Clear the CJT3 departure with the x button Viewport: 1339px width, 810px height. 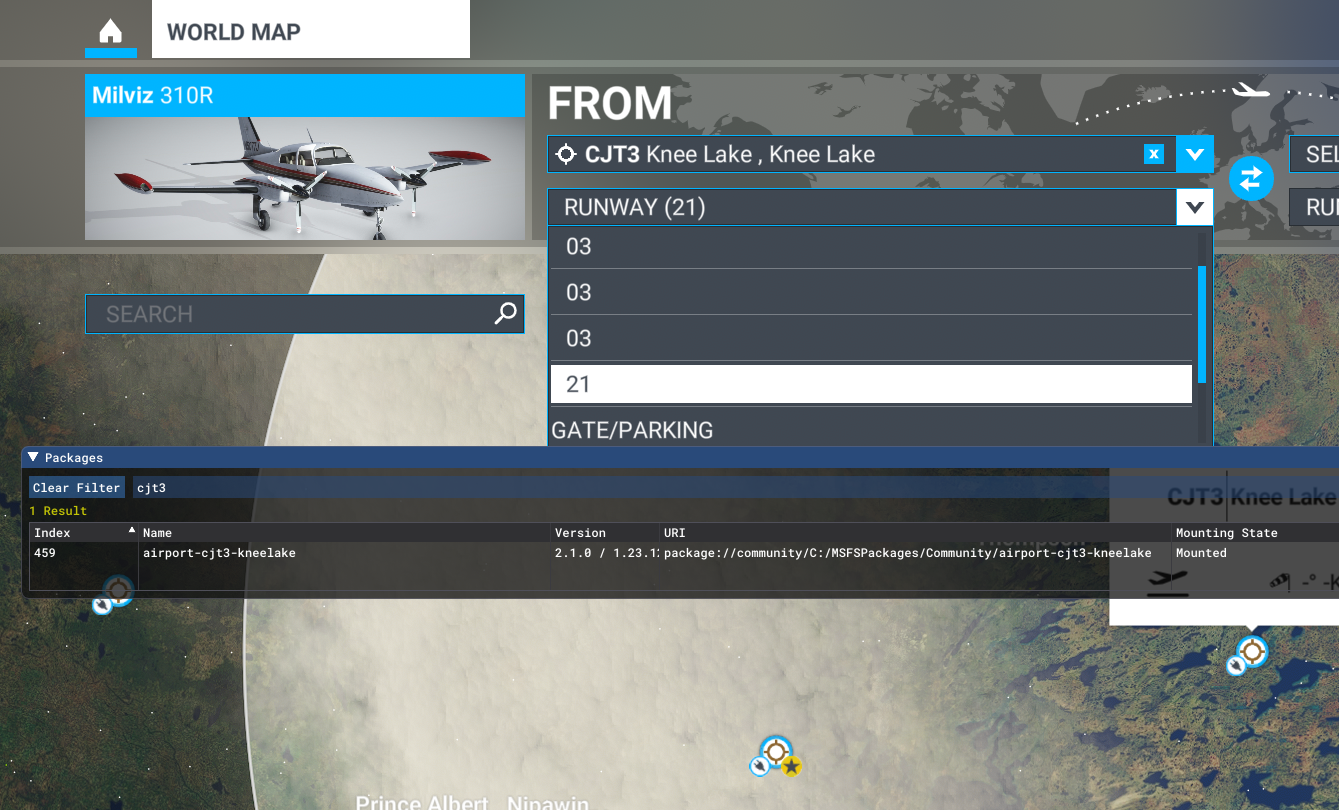pos(1154,154)
